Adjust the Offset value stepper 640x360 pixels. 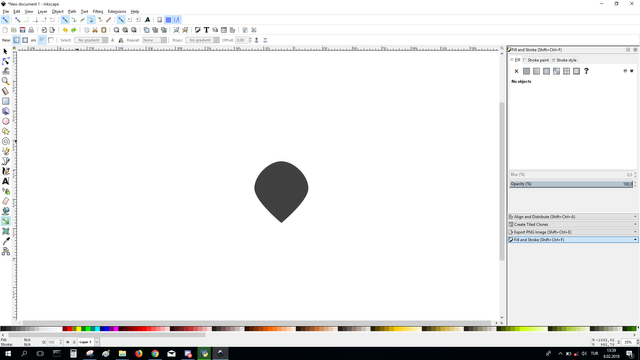pyautogui.click(x=250, y=40)
